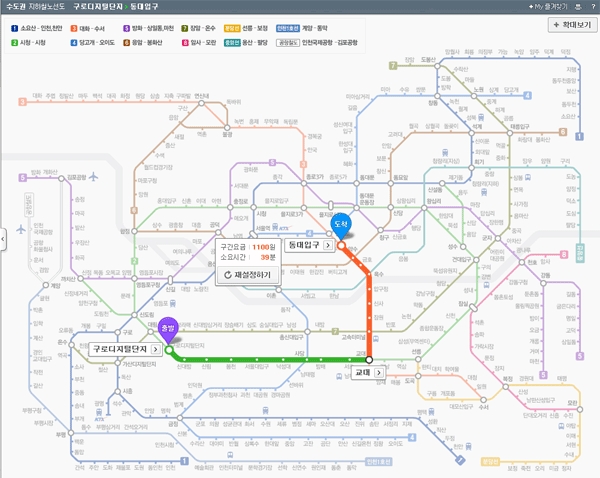Click the 1100원 fare value
Screen dimensions: 600x478
pos(264,247)
